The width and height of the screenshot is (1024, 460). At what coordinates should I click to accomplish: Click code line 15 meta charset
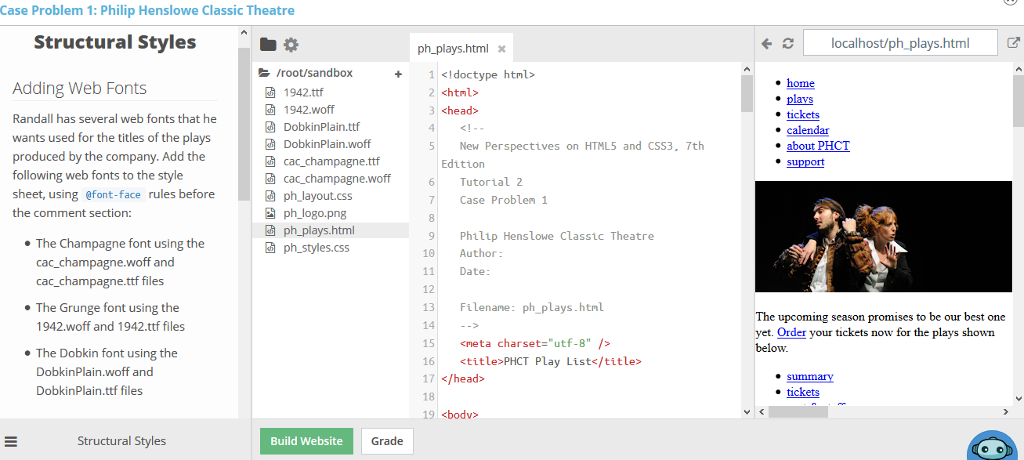(535, 343)
